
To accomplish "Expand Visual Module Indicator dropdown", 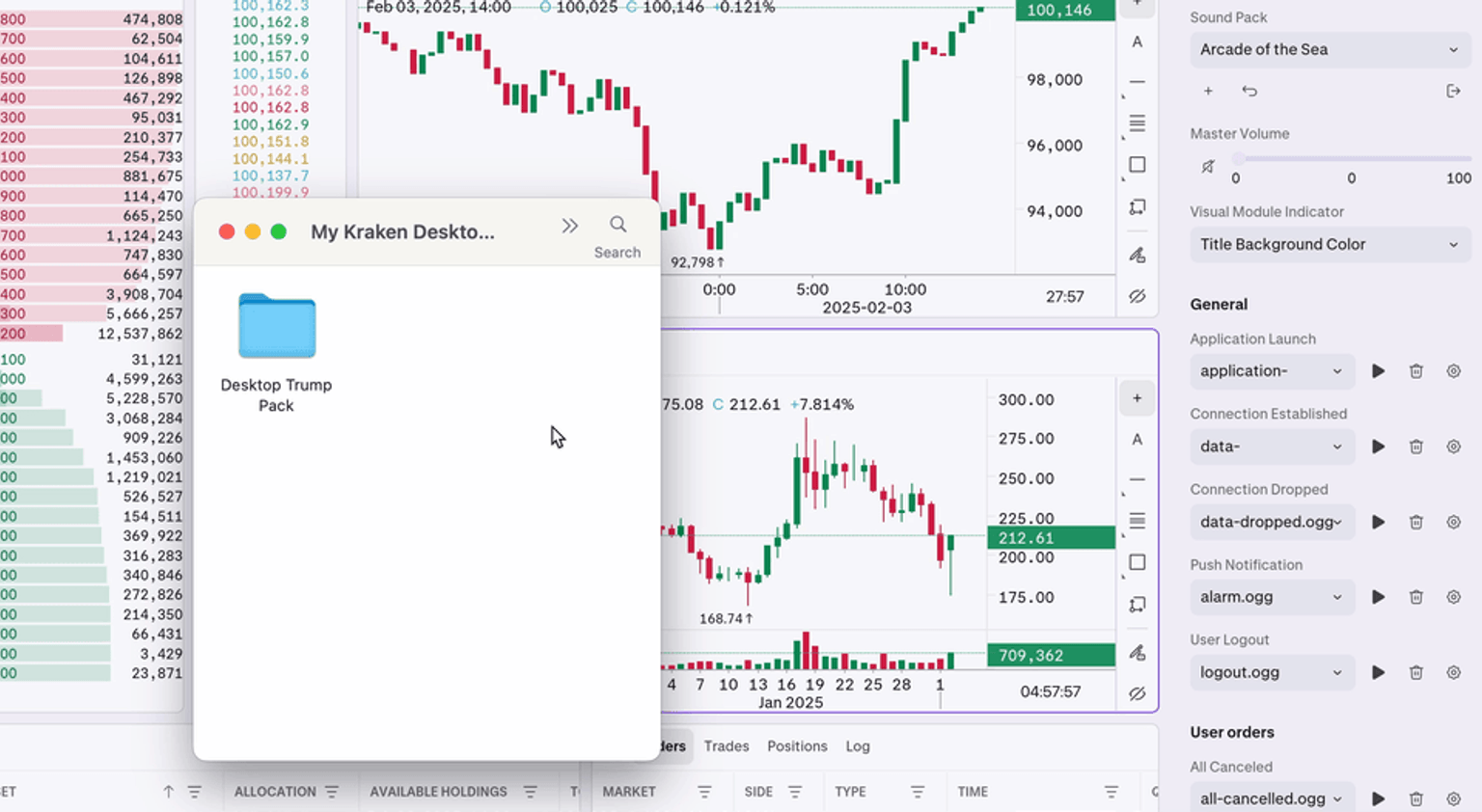I will [x=1329, y=244].
